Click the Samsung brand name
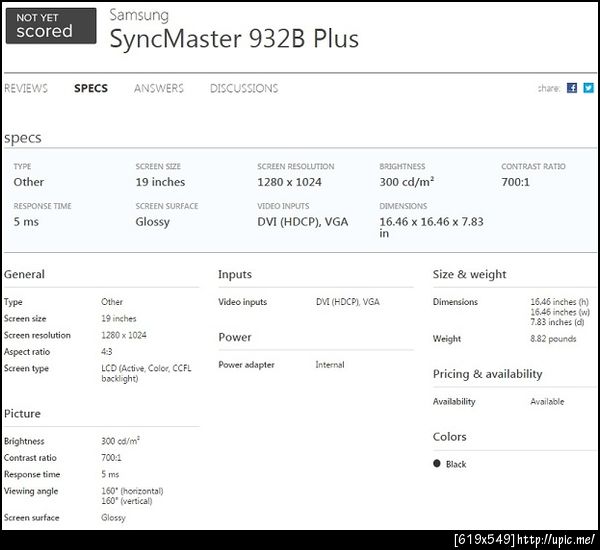Screen dimensions: 600x550 pyautogui.click(x=139, y=15)
